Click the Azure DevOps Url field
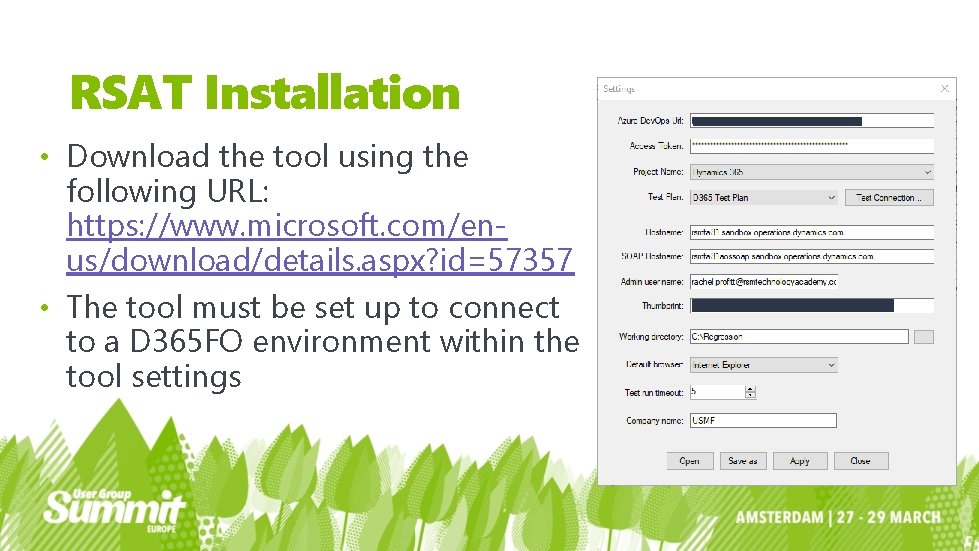 pos(812,121)
